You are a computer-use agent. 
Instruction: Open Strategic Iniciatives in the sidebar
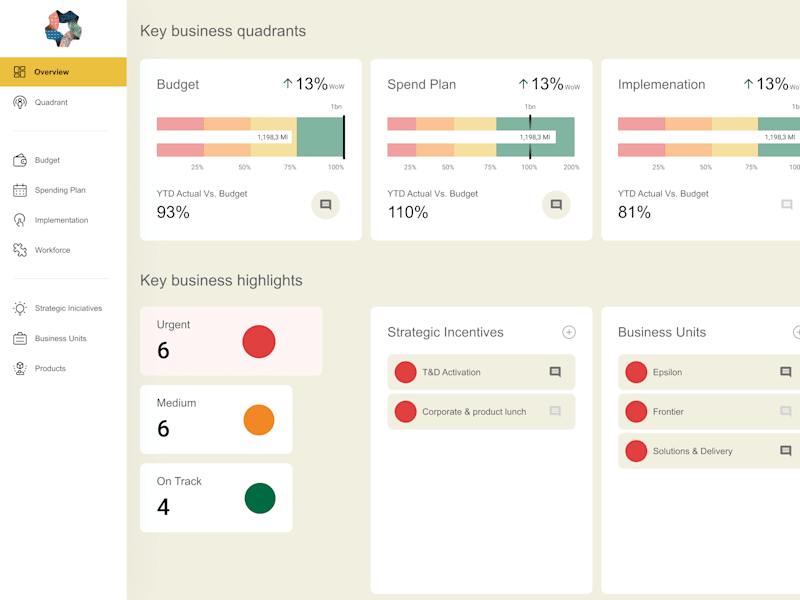[68, 308]
